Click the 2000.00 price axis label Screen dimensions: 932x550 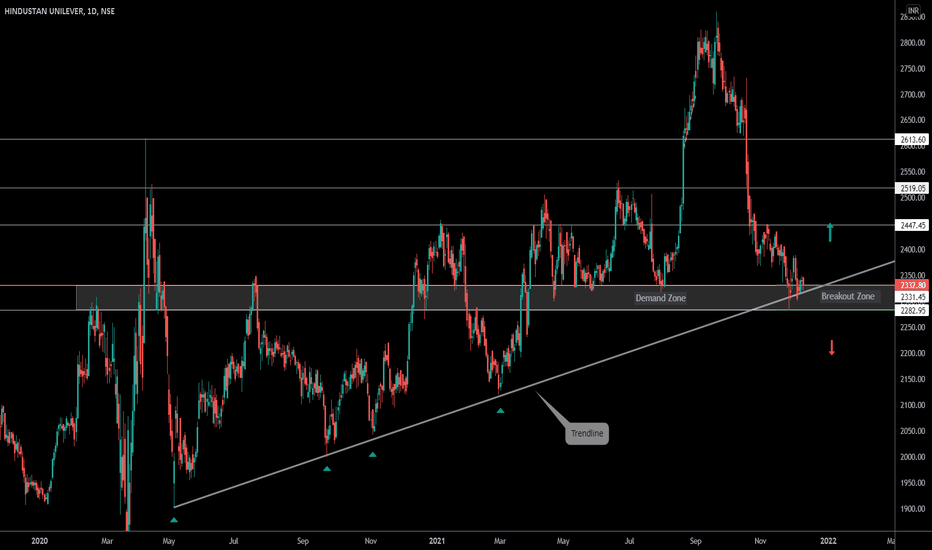coord(912,457)
